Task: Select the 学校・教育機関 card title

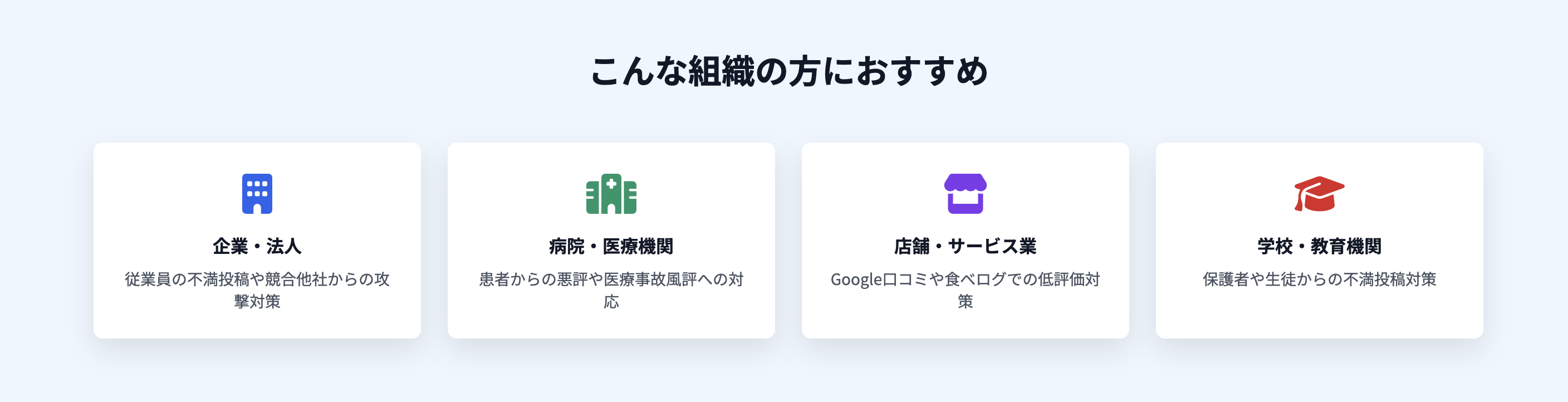Action: [1319, 246]
